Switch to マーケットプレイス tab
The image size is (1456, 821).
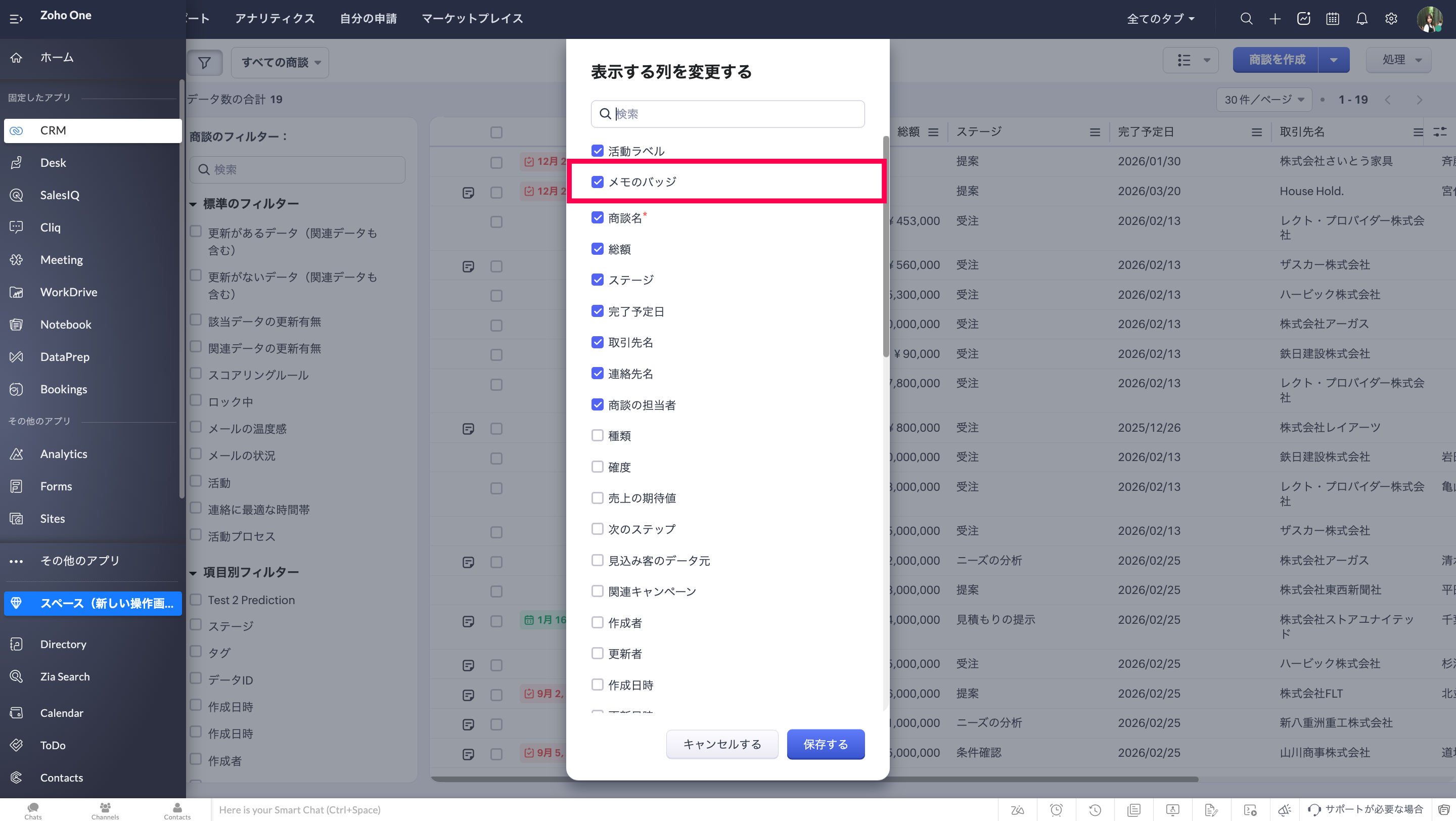(x=472, y=19)
